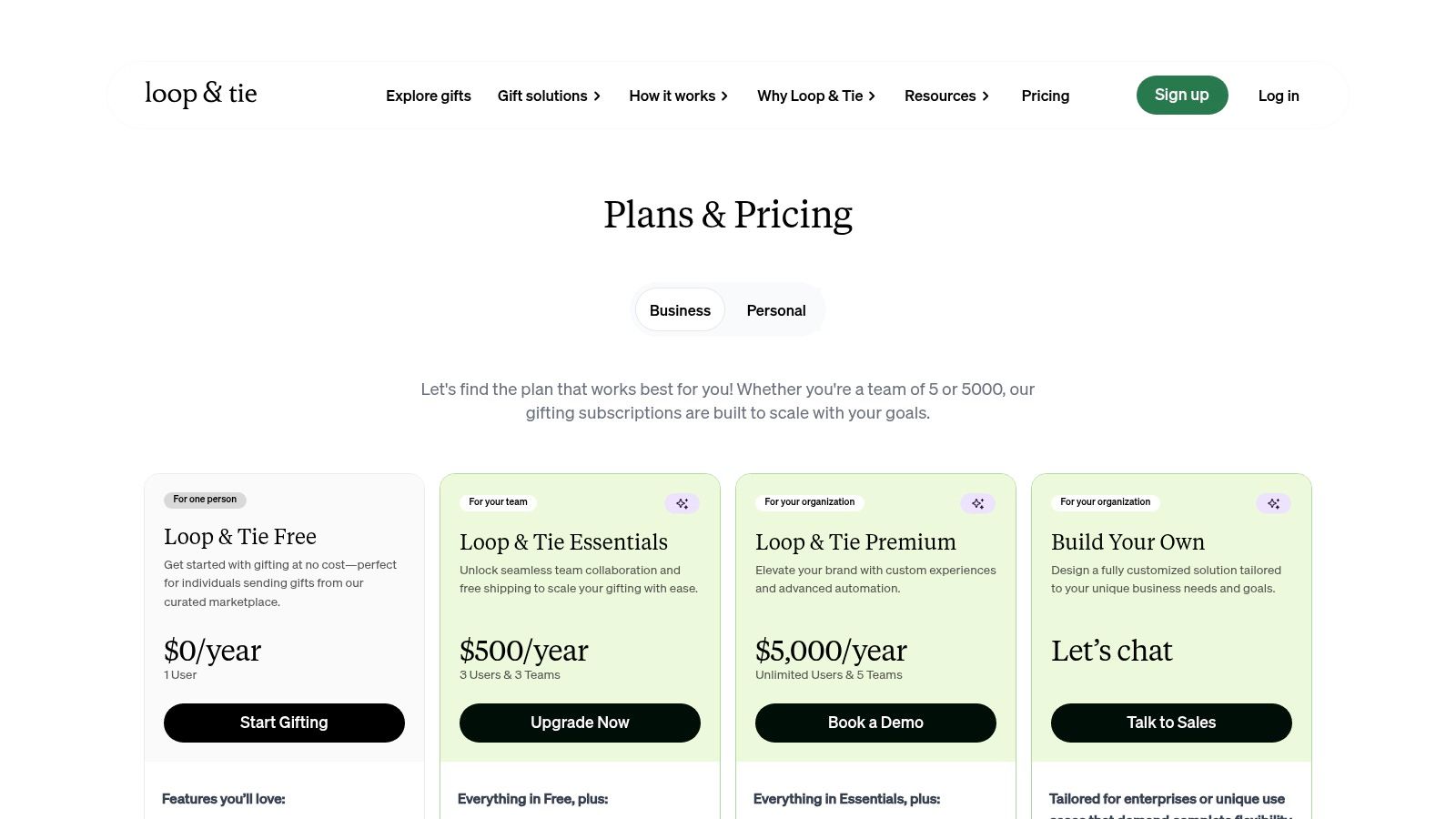Open the How it works menu
The width and height of the screenshot is (1456, 819).
(672, 96)
